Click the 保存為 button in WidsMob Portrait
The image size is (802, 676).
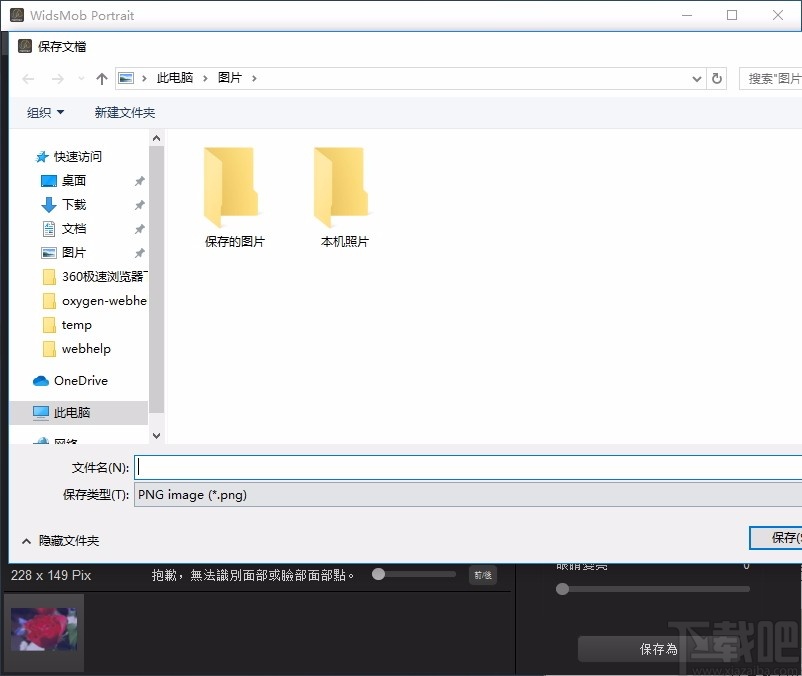(658, 649)
